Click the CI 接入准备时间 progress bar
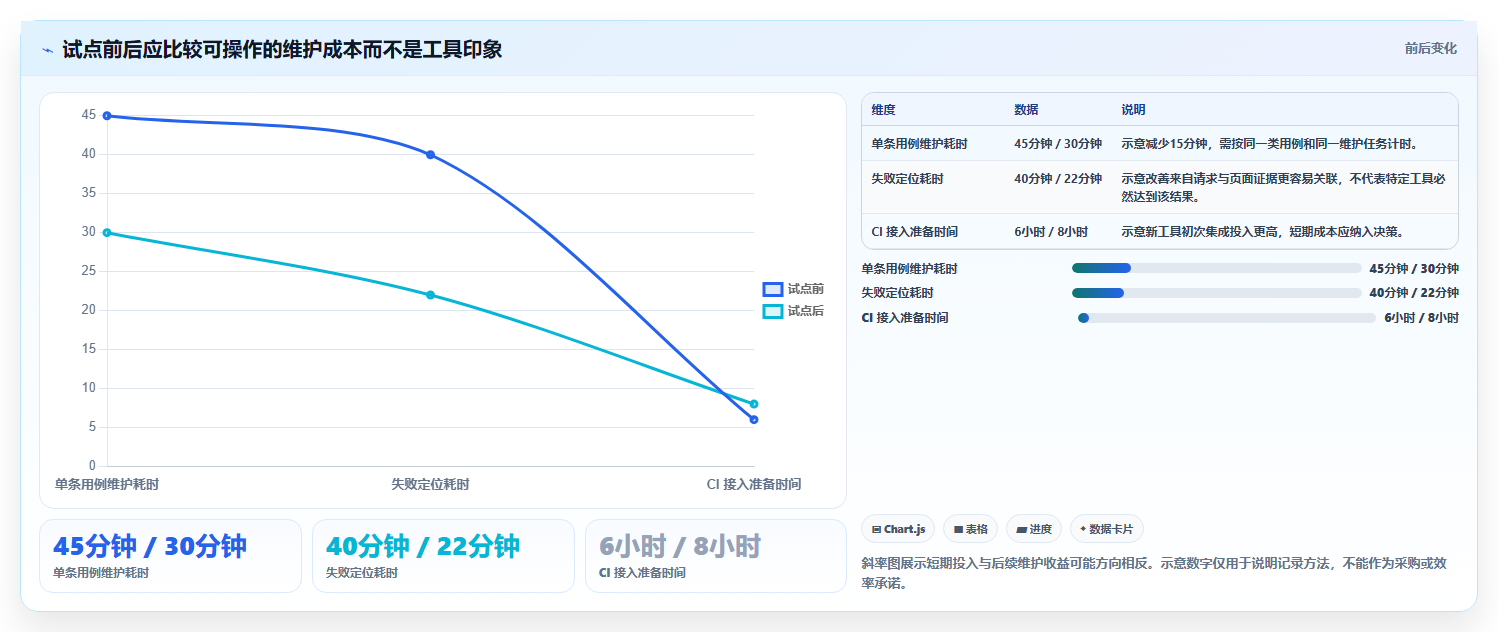1498x632 pixels. pyautogui.click(x=1227, y=318)
